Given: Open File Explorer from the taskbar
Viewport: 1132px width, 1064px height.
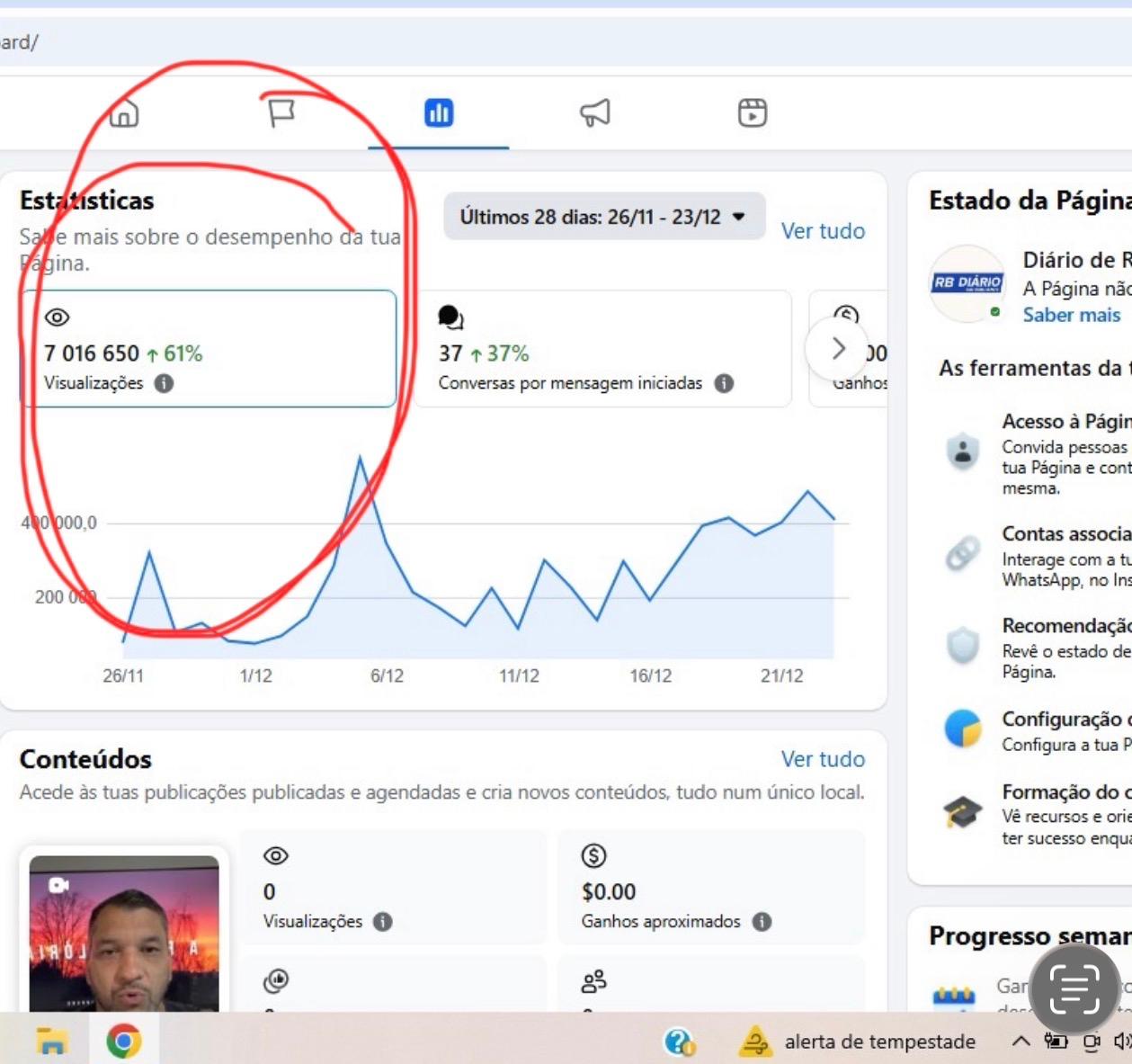Looking at the screenshot, I should coord(52,1041).
